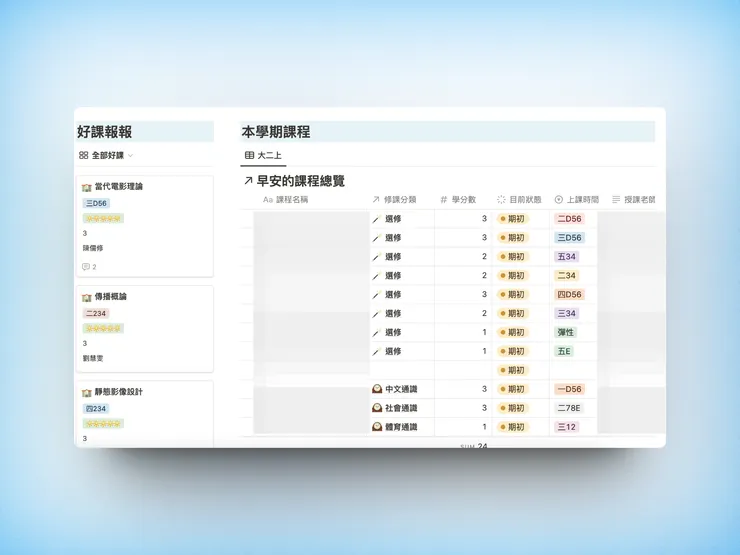Select the 二78E time tag

pos(569,408)
